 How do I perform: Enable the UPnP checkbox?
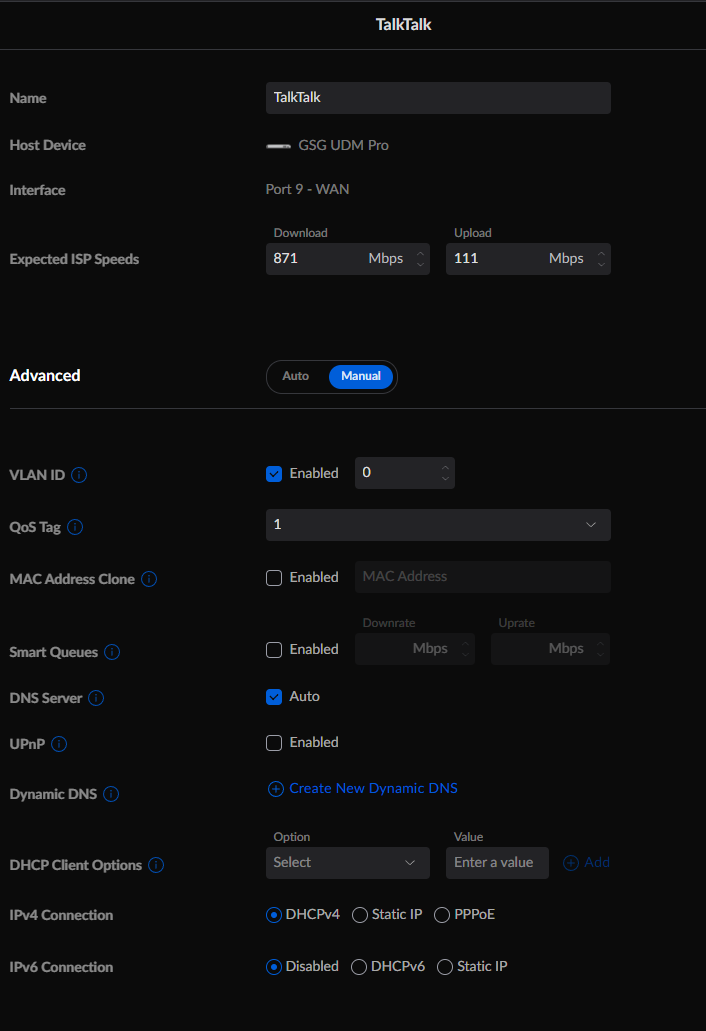(x=274, y=743)
